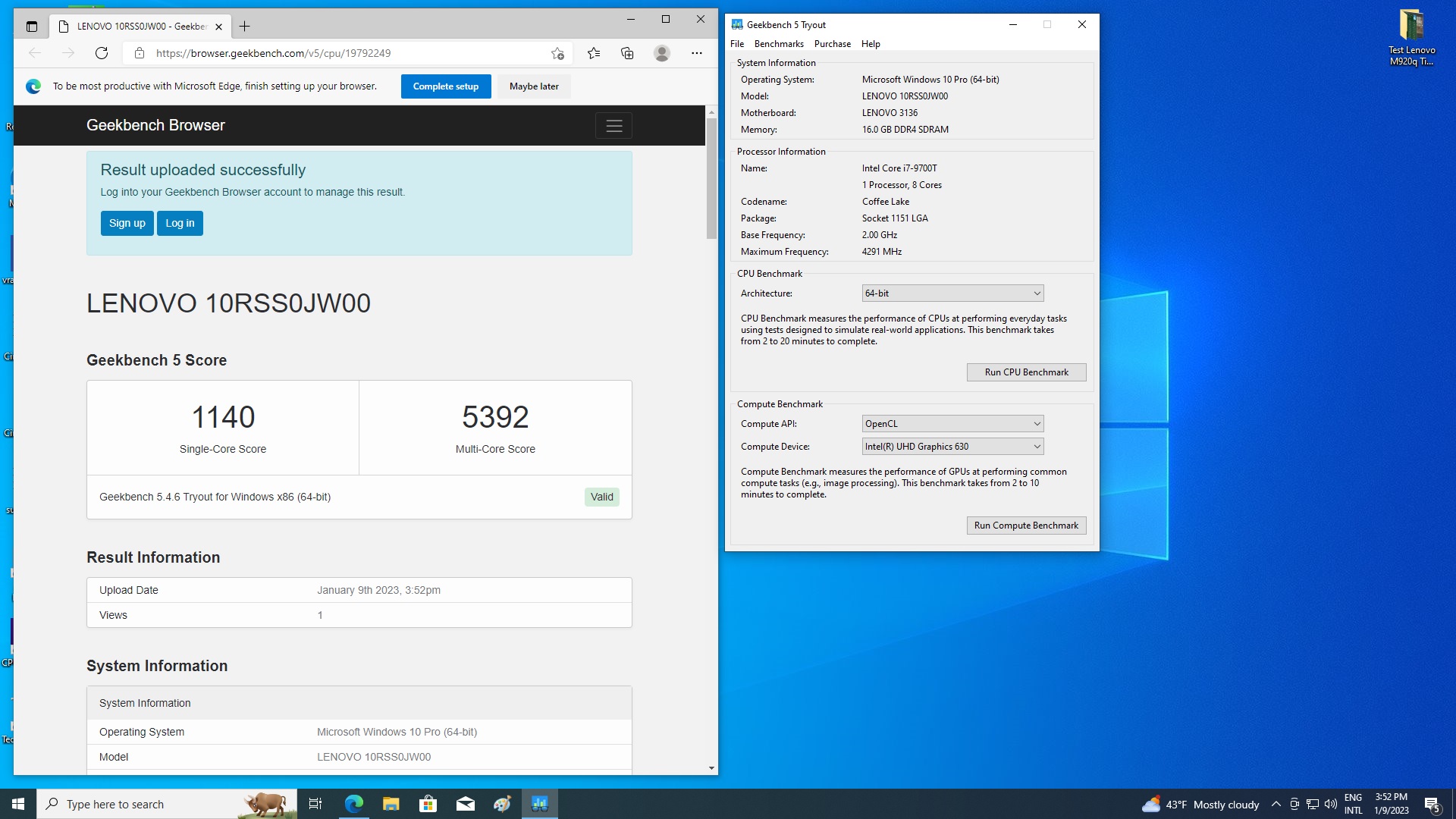Open the File menu in Geekbench 5

click(x=737, y=44)
